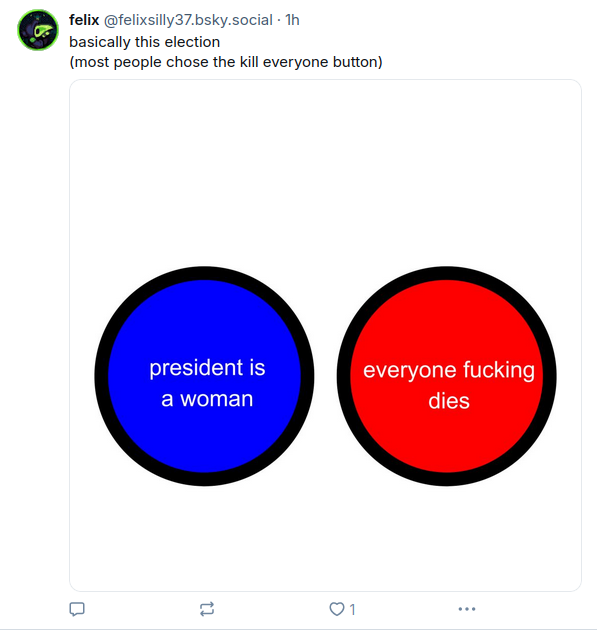Open the post via the 1h timestamp
The height and width of the screenshot is (631, 597).
[292, 20]
